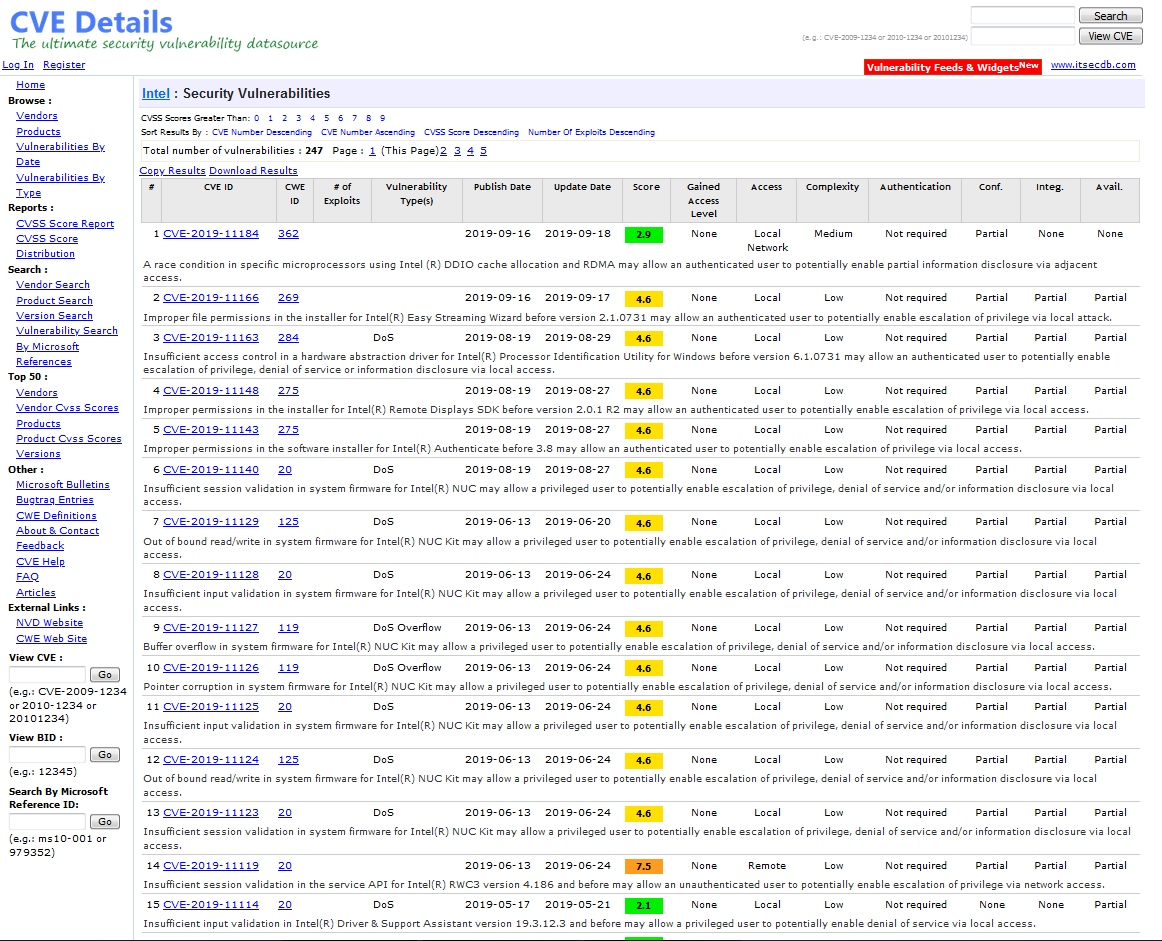This screenshot has width=1162, height=941.
Task: Open Vendor Search link
Action: tap(53, 285)
